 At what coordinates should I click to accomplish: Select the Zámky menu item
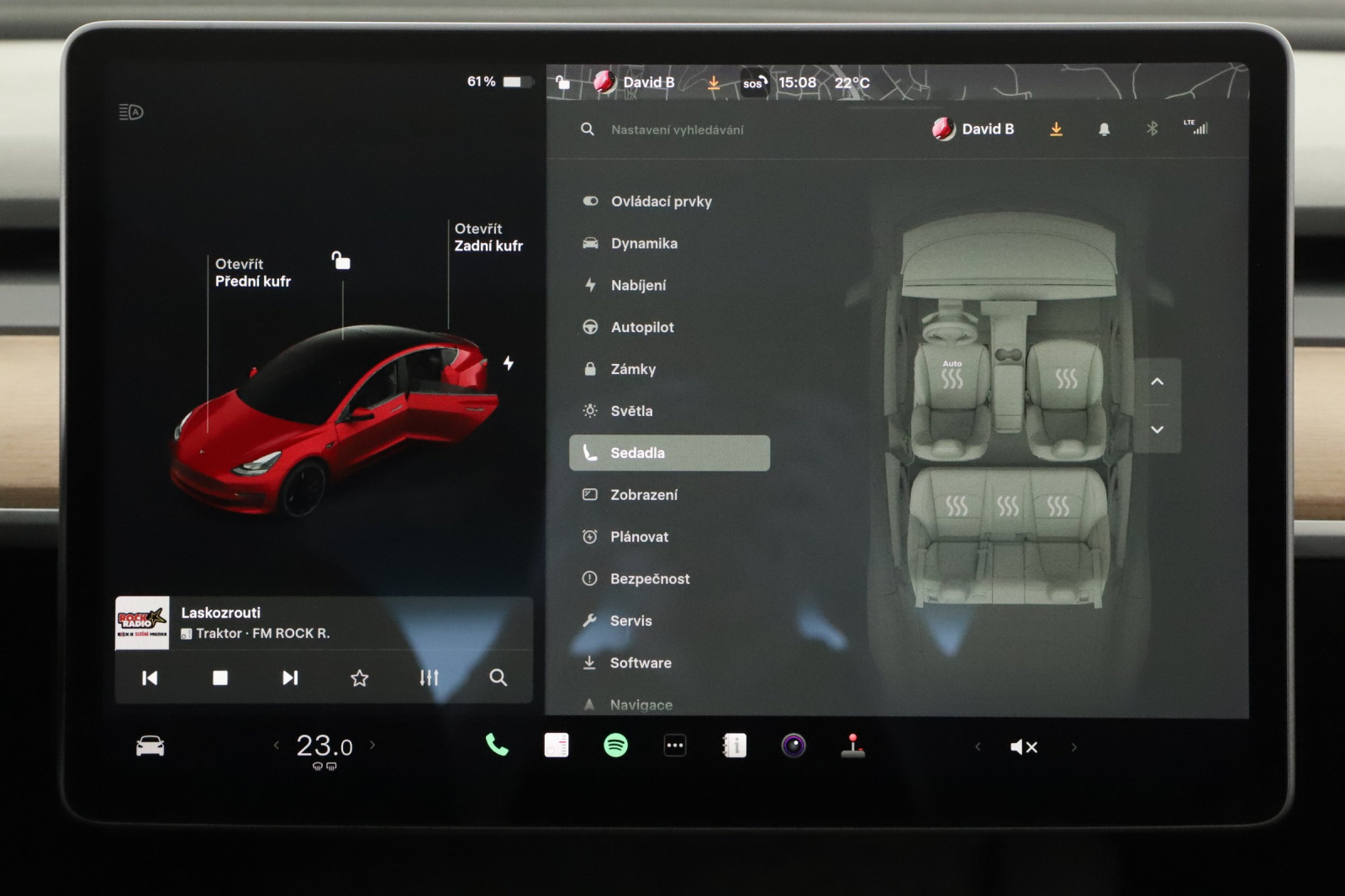coord(633,369)
